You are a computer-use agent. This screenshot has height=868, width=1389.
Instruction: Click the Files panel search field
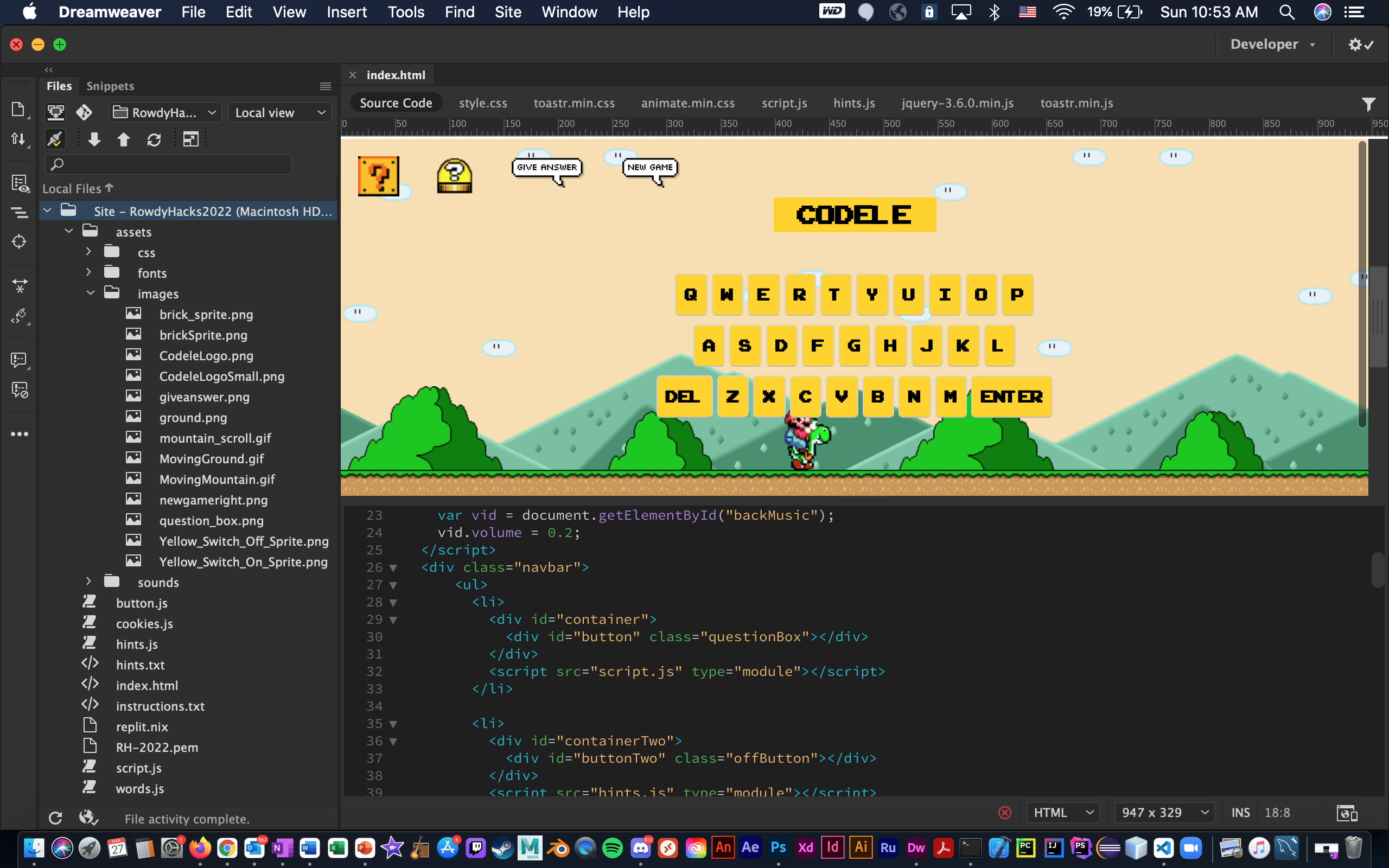coord(168,165)
